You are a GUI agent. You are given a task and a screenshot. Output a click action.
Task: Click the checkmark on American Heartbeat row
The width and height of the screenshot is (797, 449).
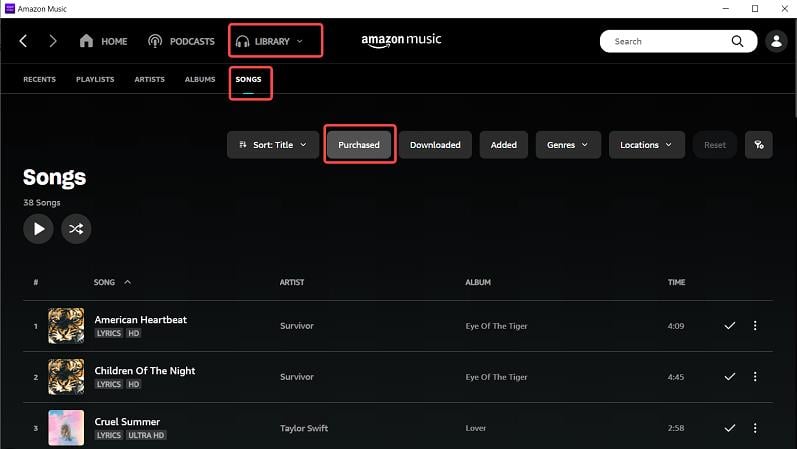click(729, 325)
